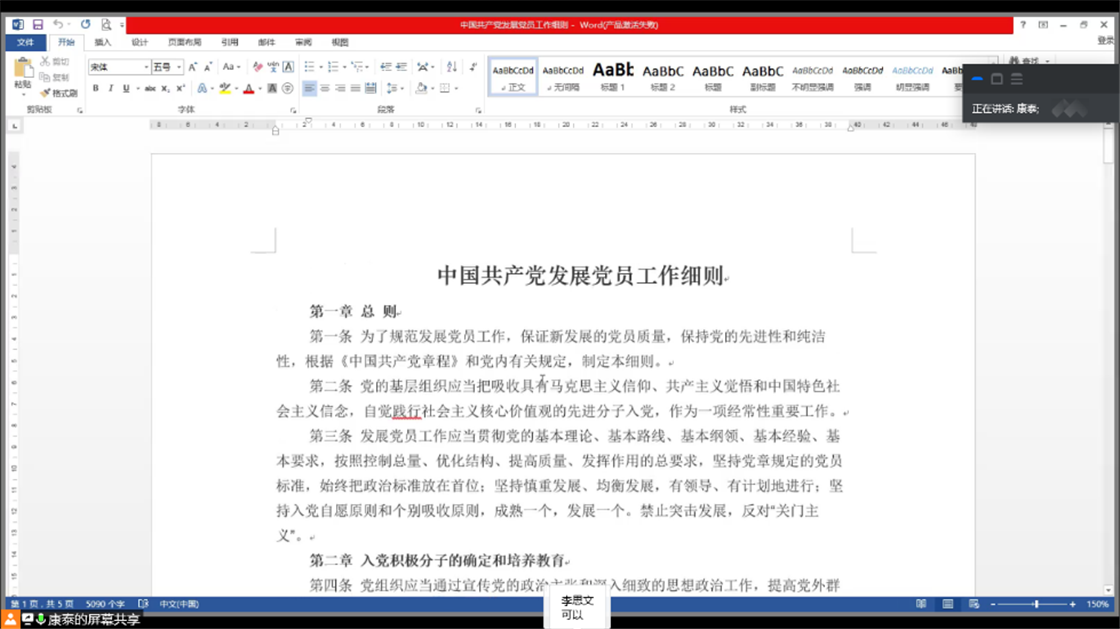Switch to print layout view in status bar
Screen dimensions: 1120x629
click(948, 604)
